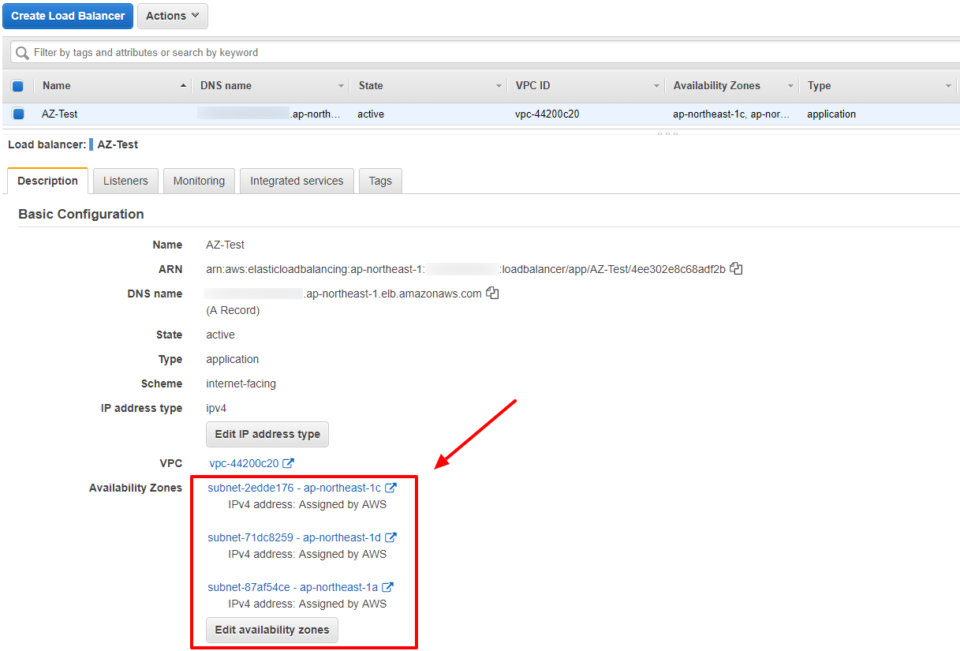Open subnet-2edde176 using its external link icon
Image resolution: width=960 pixels, height=651 pixels.
tap(390, 487)
